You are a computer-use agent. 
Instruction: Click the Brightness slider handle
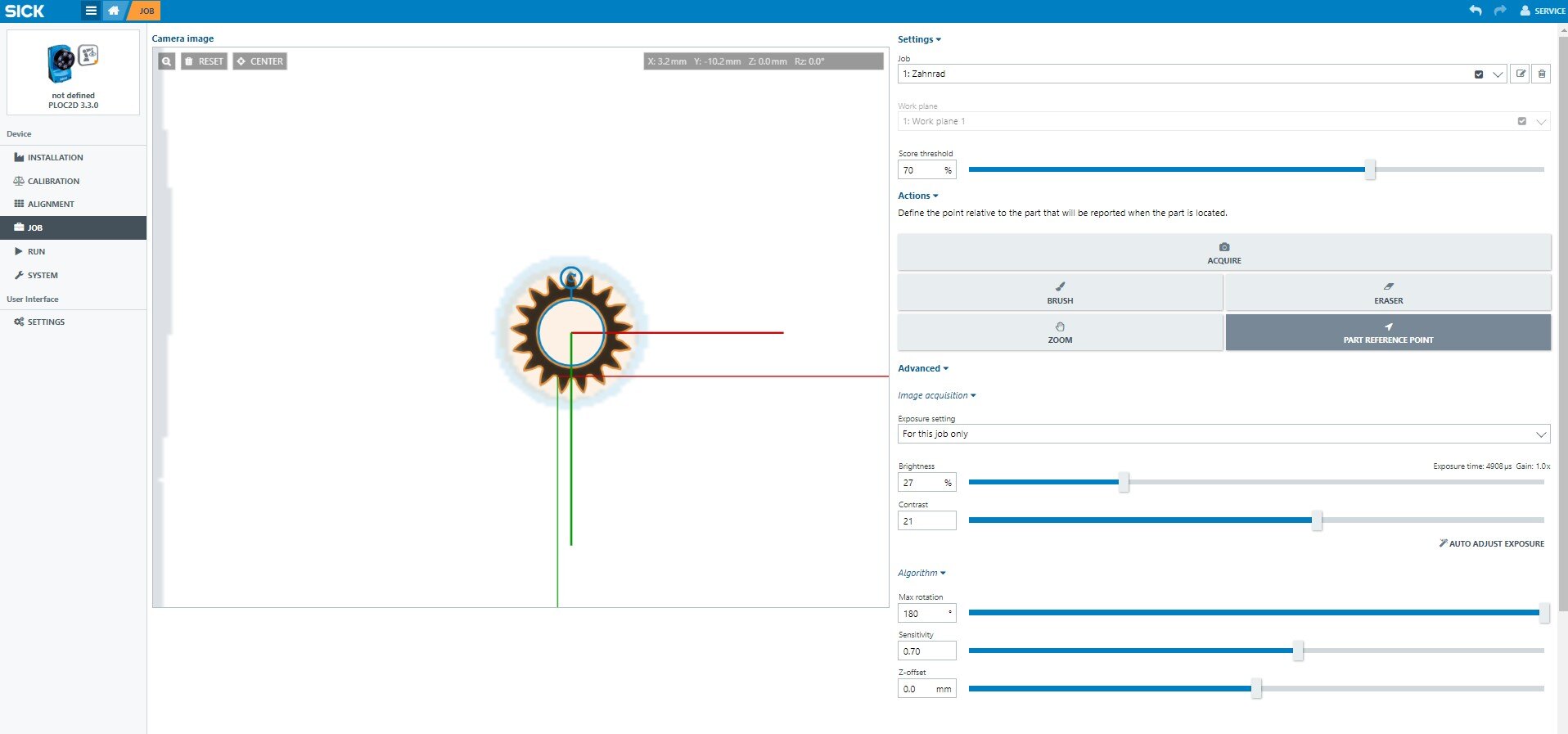(x=1124, y=482)
